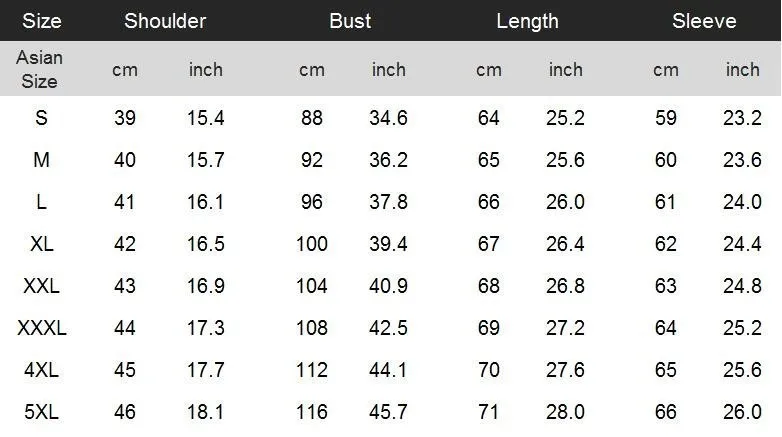This screenshot has height=437, width=782.
Task: Click the XL size row label
Action: (41, 244)
